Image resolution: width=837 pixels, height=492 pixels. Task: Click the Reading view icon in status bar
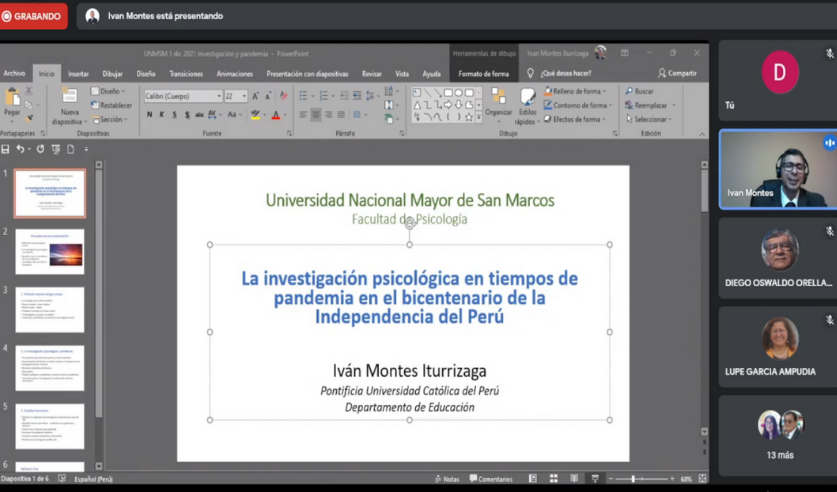pos(574,479)
